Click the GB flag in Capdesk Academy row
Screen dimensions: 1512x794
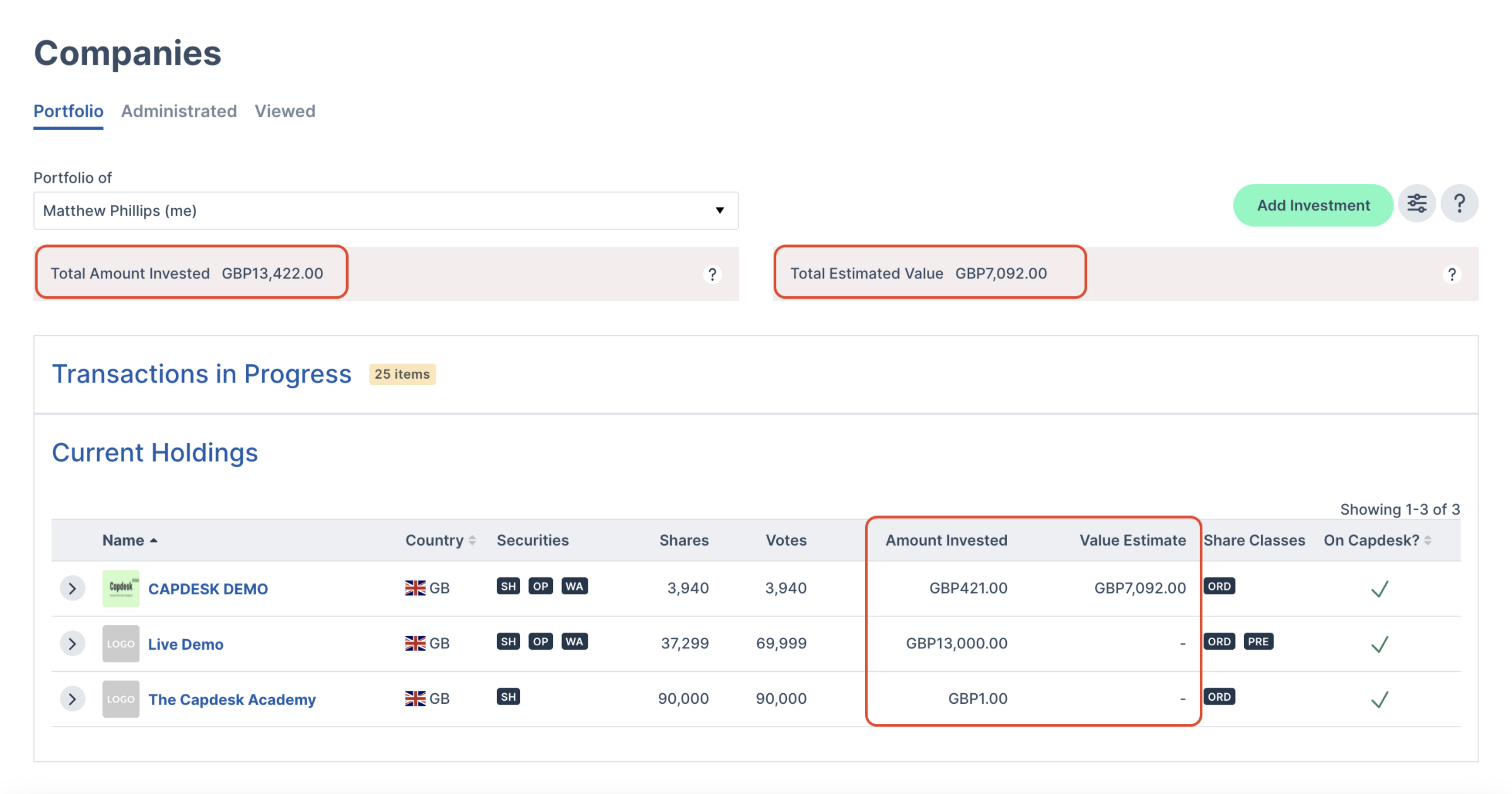416,699
